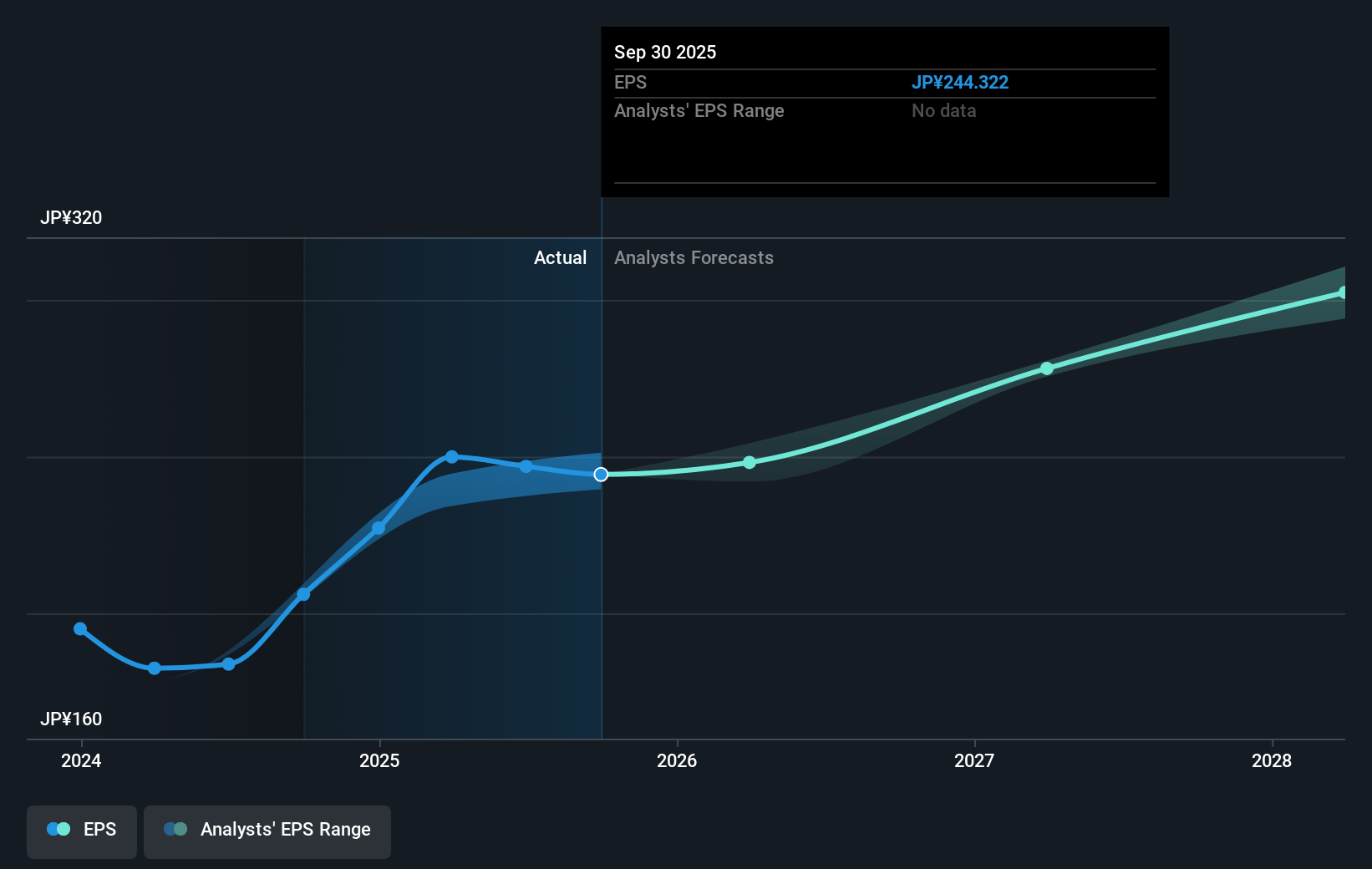Switch to Analysts Forecasts view

coord(694,257)
